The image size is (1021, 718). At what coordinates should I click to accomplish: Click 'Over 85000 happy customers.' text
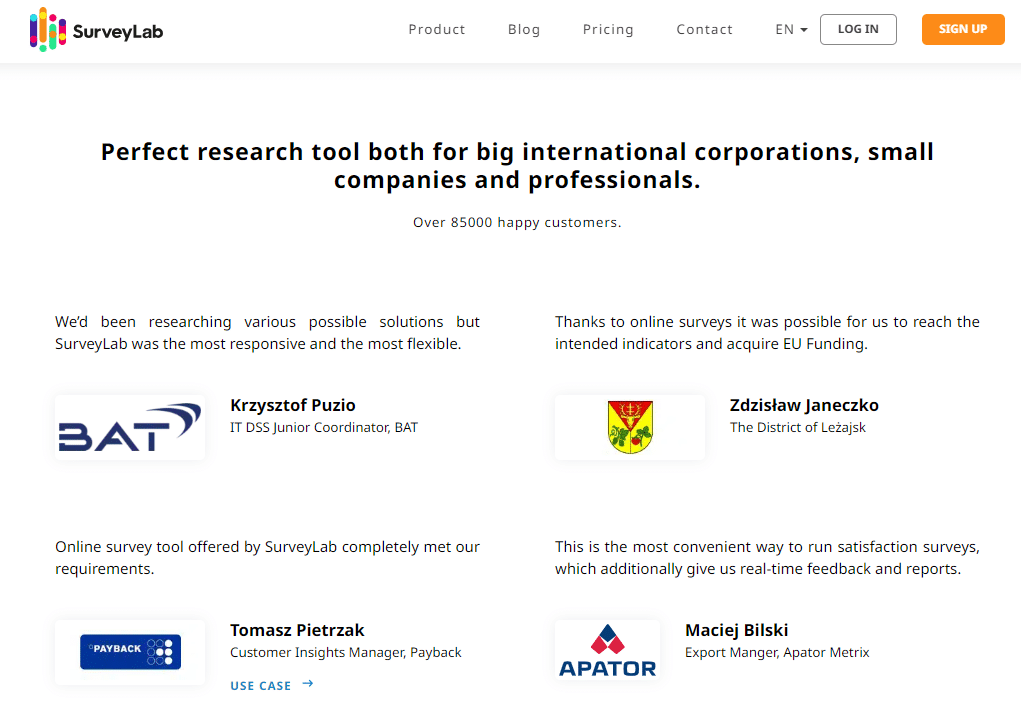(517, 223)
